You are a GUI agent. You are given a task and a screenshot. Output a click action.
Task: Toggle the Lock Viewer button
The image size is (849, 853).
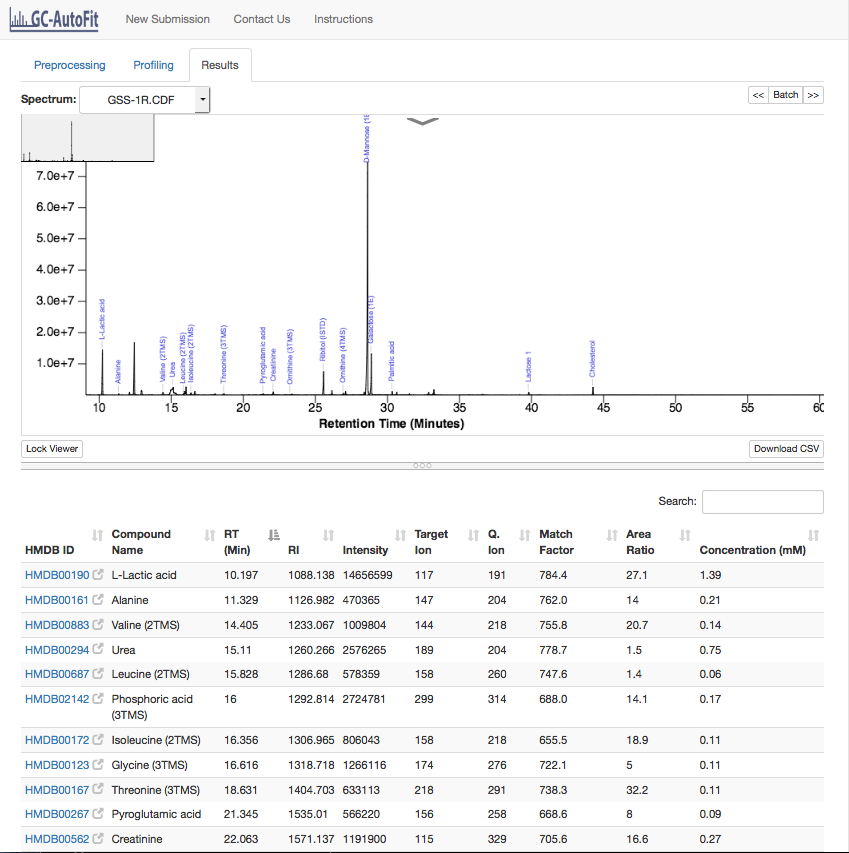(52, 449)
